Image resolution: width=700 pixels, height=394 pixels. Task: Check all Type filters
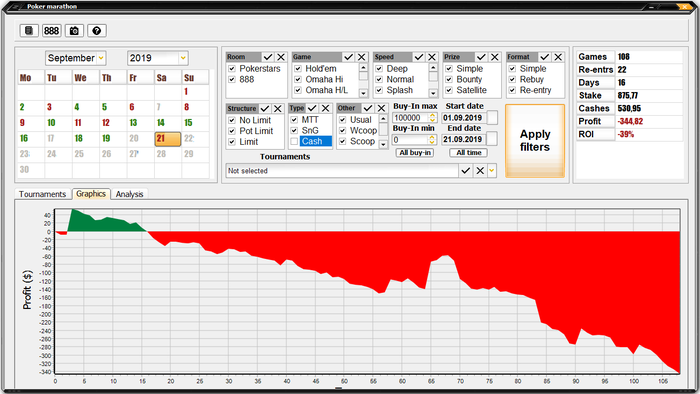(x=312, y=108)
